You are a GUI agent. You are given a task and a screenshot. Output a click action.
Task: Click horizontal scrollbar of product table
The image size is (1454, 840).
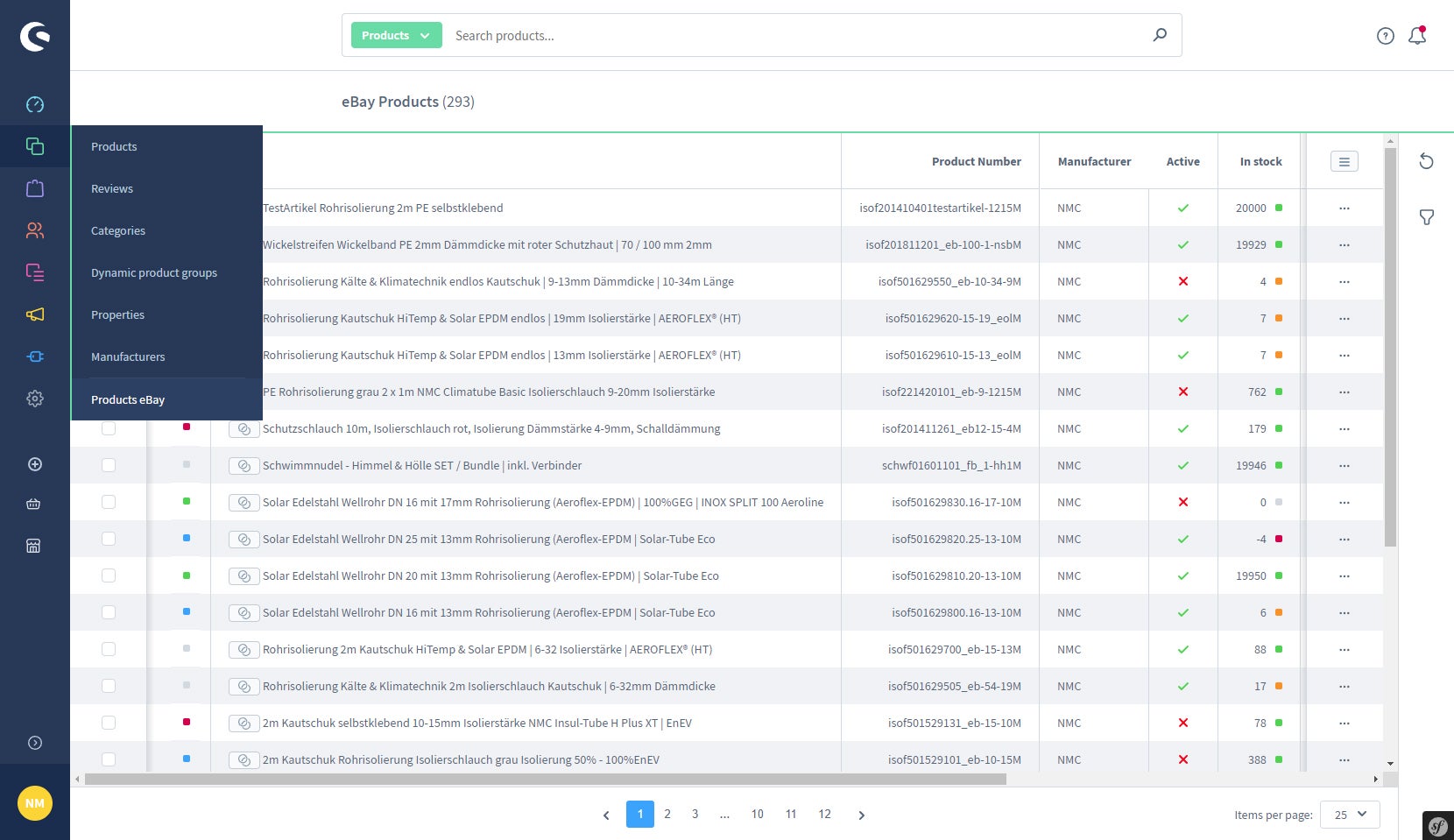tap(545, 779)
